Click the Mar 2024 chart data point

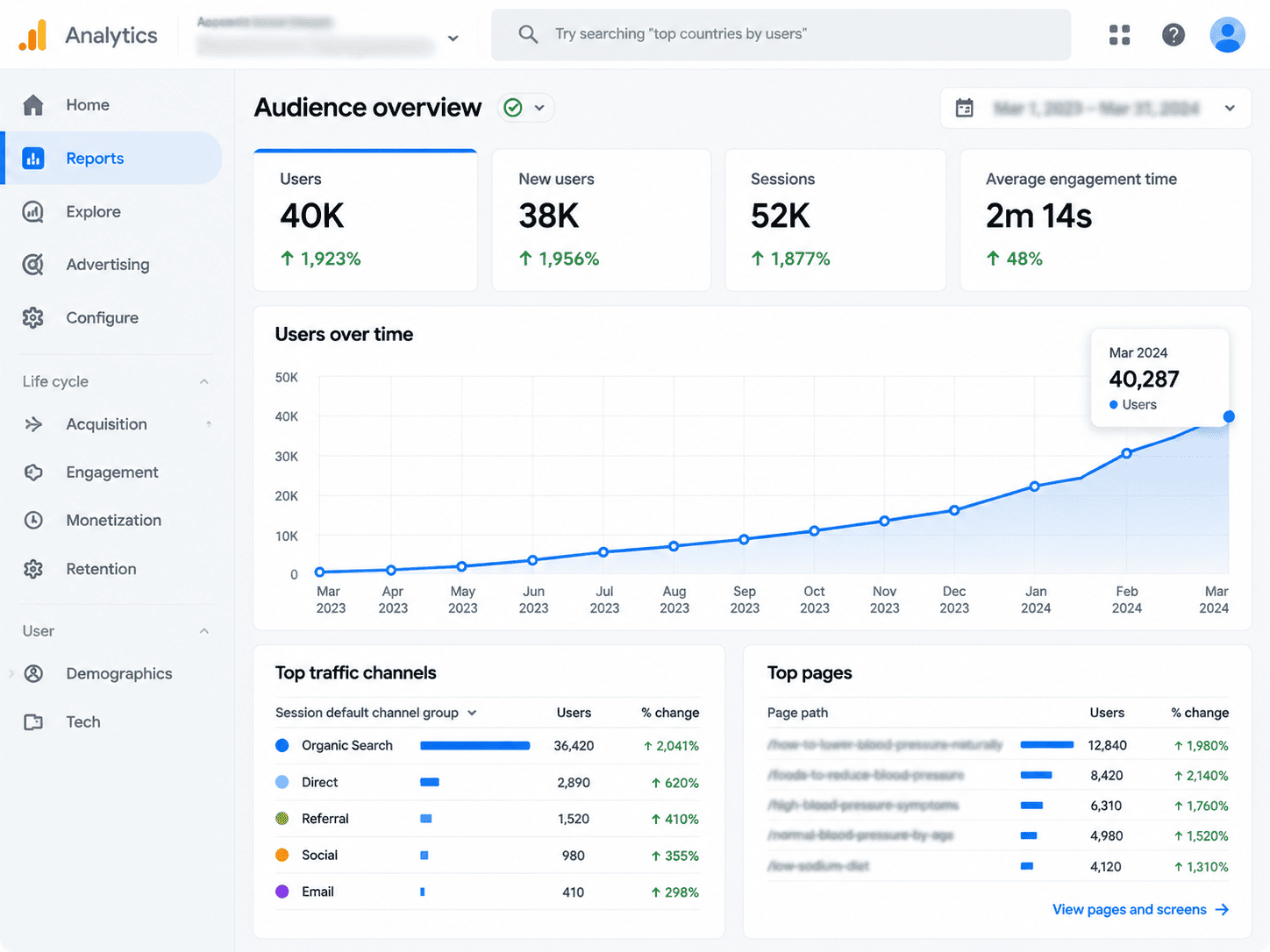(1229, 416)
